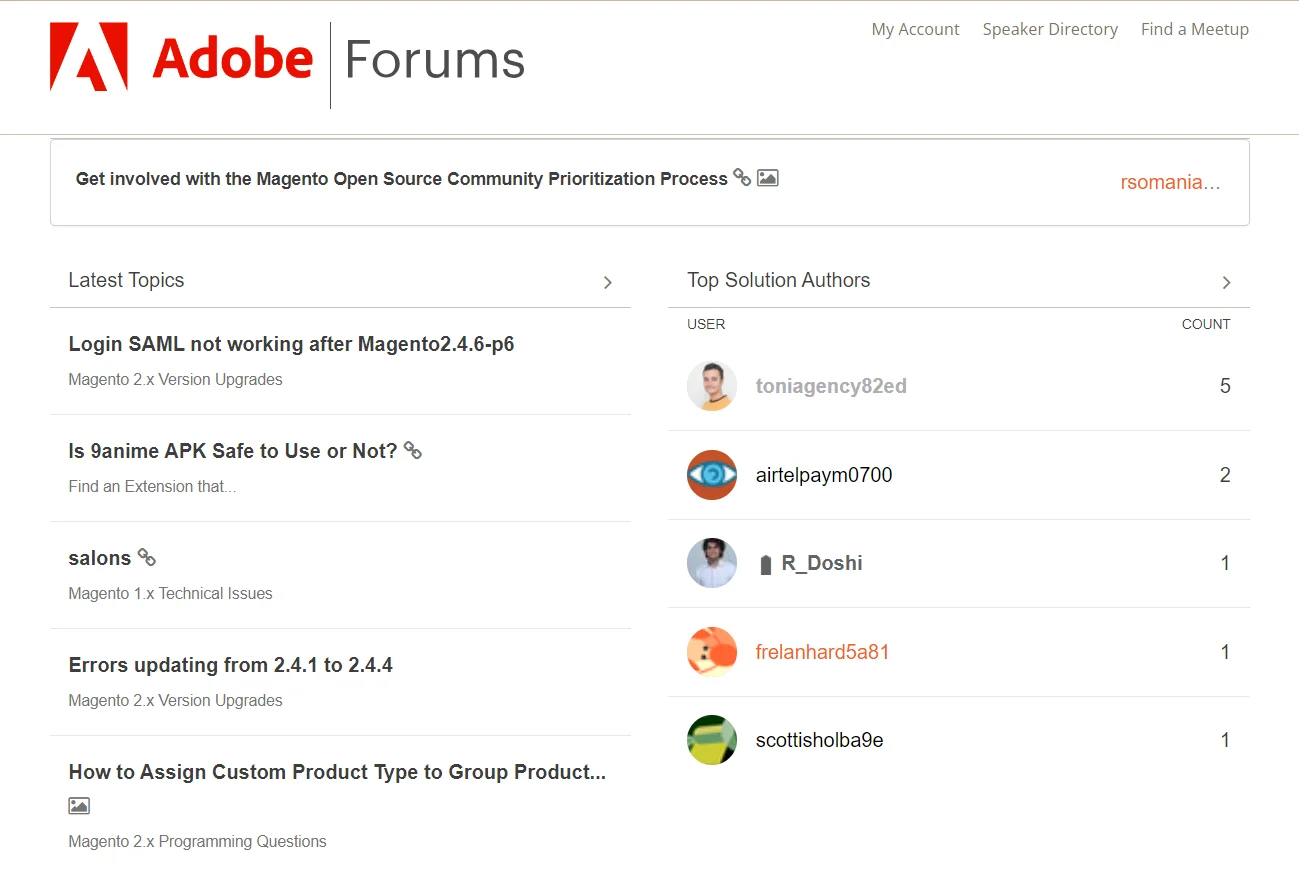The image size is (1299, 894).
Task: Open the rsomania author link on the announcement
Action: (1170, 182)
